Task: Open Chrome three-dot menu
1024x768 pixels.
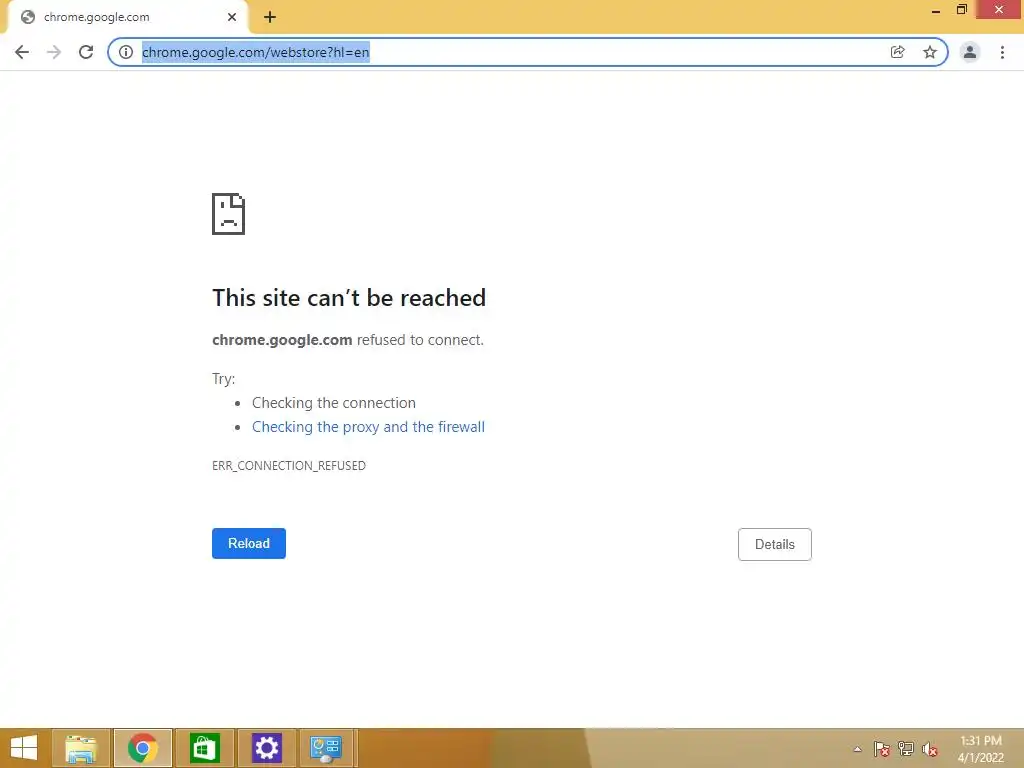Action: point(1002,52)
